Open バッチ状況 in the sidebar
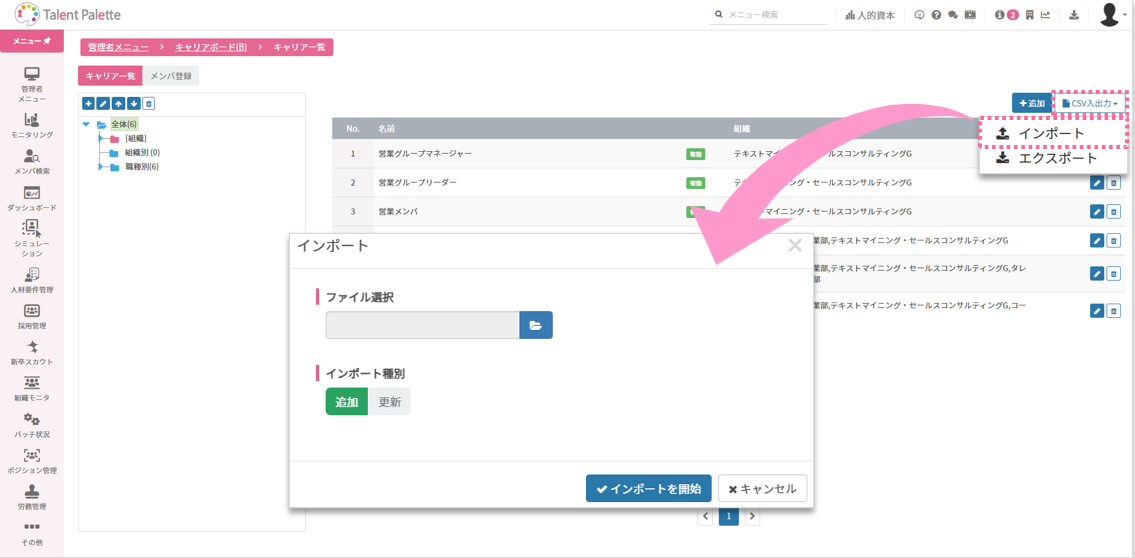Image resolution: width=1135 pixels, height=558 pixels. coord(32,425)
